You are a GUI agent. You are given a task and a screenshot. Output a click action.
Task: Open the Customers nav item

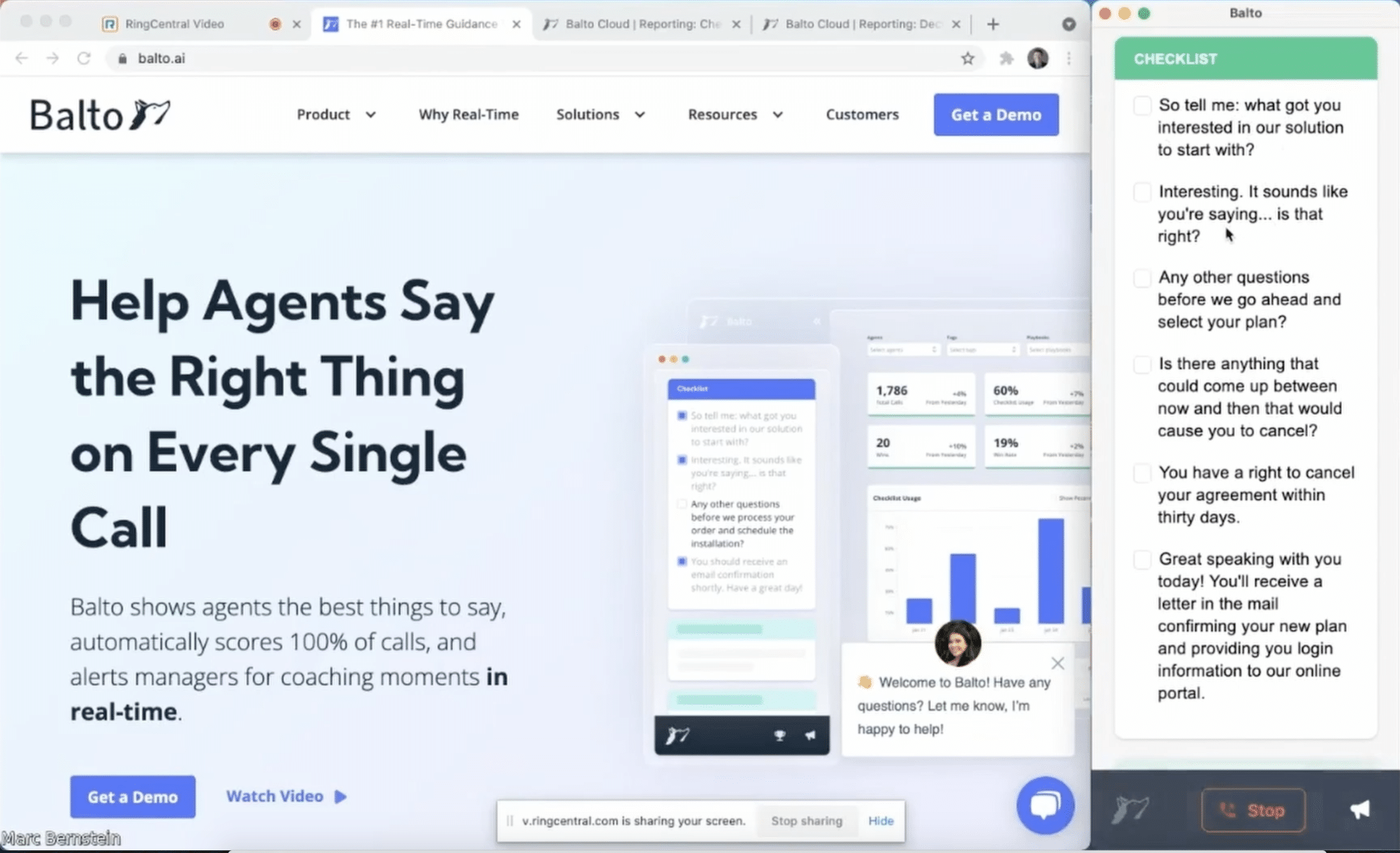coord(862,114)
